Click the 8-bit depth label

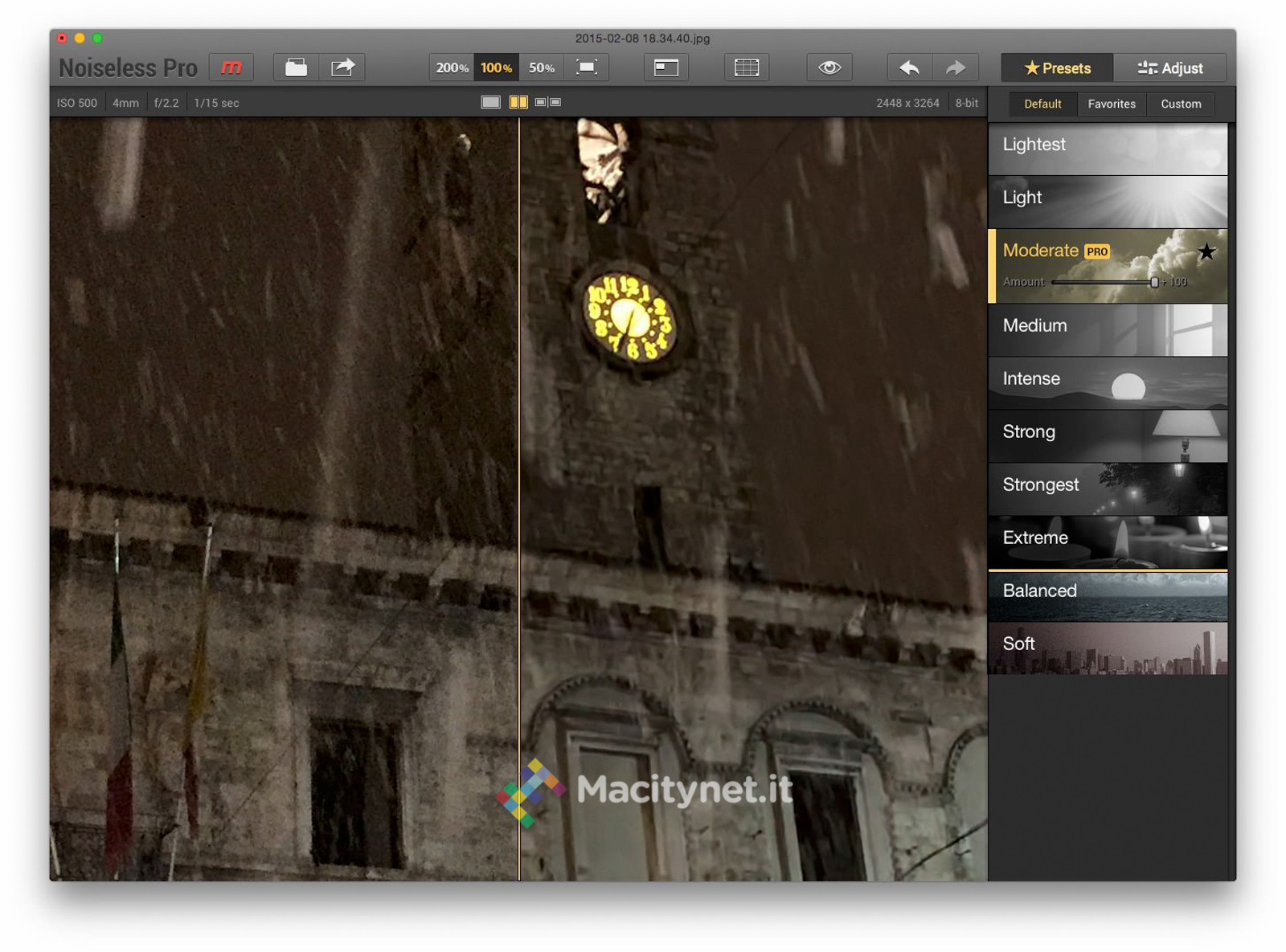(967, 103)
